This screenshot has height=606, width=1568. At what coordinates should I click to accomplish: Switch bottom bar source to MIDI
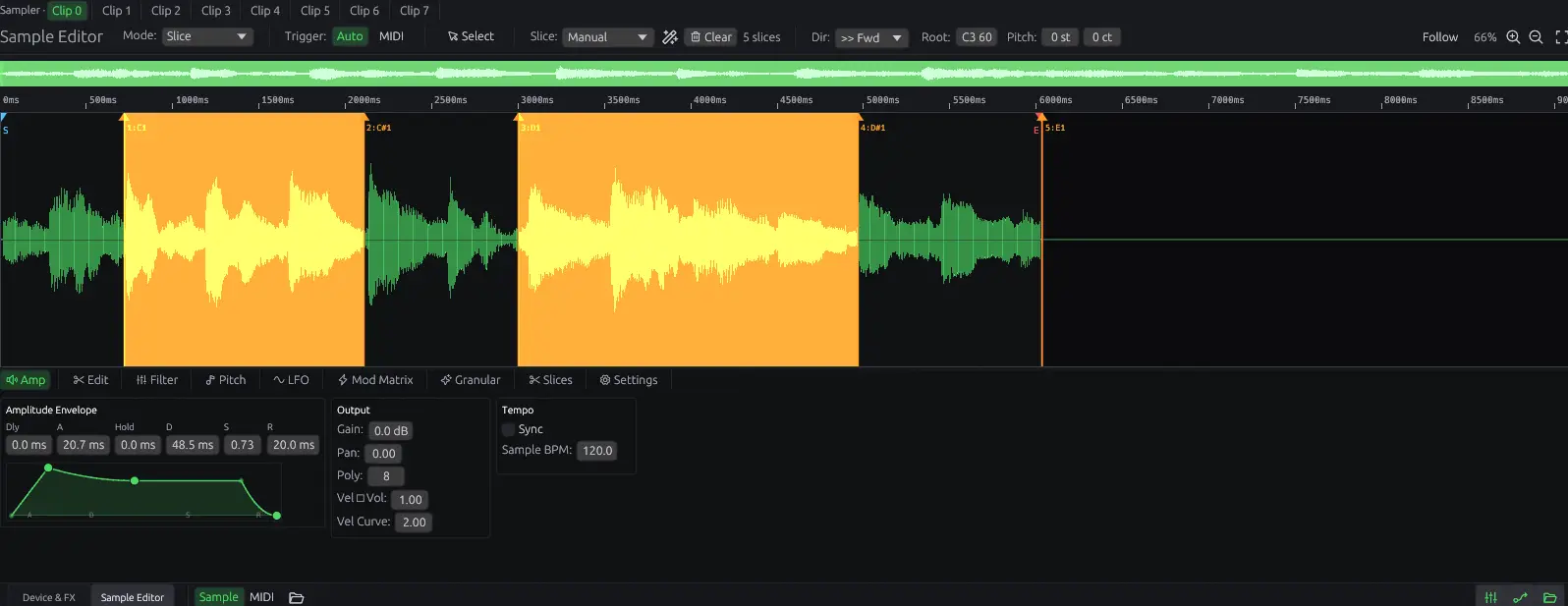click(x=261, y=597)
